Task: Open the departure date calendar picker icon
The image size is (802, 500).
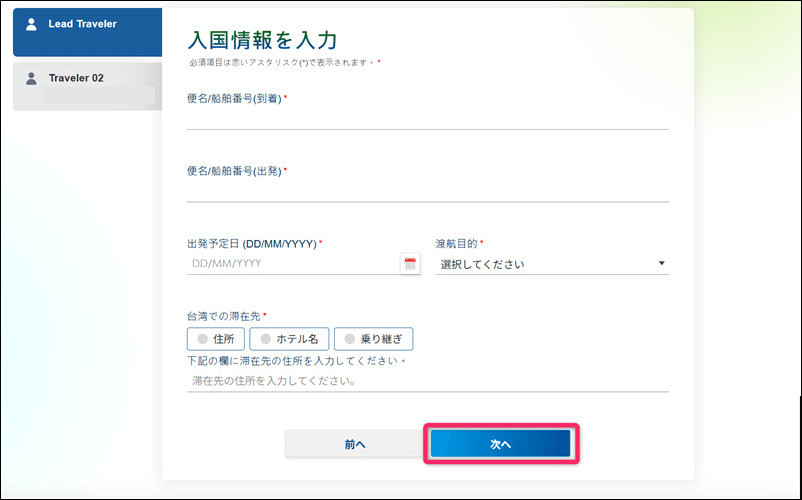Action: click(410, 264)
